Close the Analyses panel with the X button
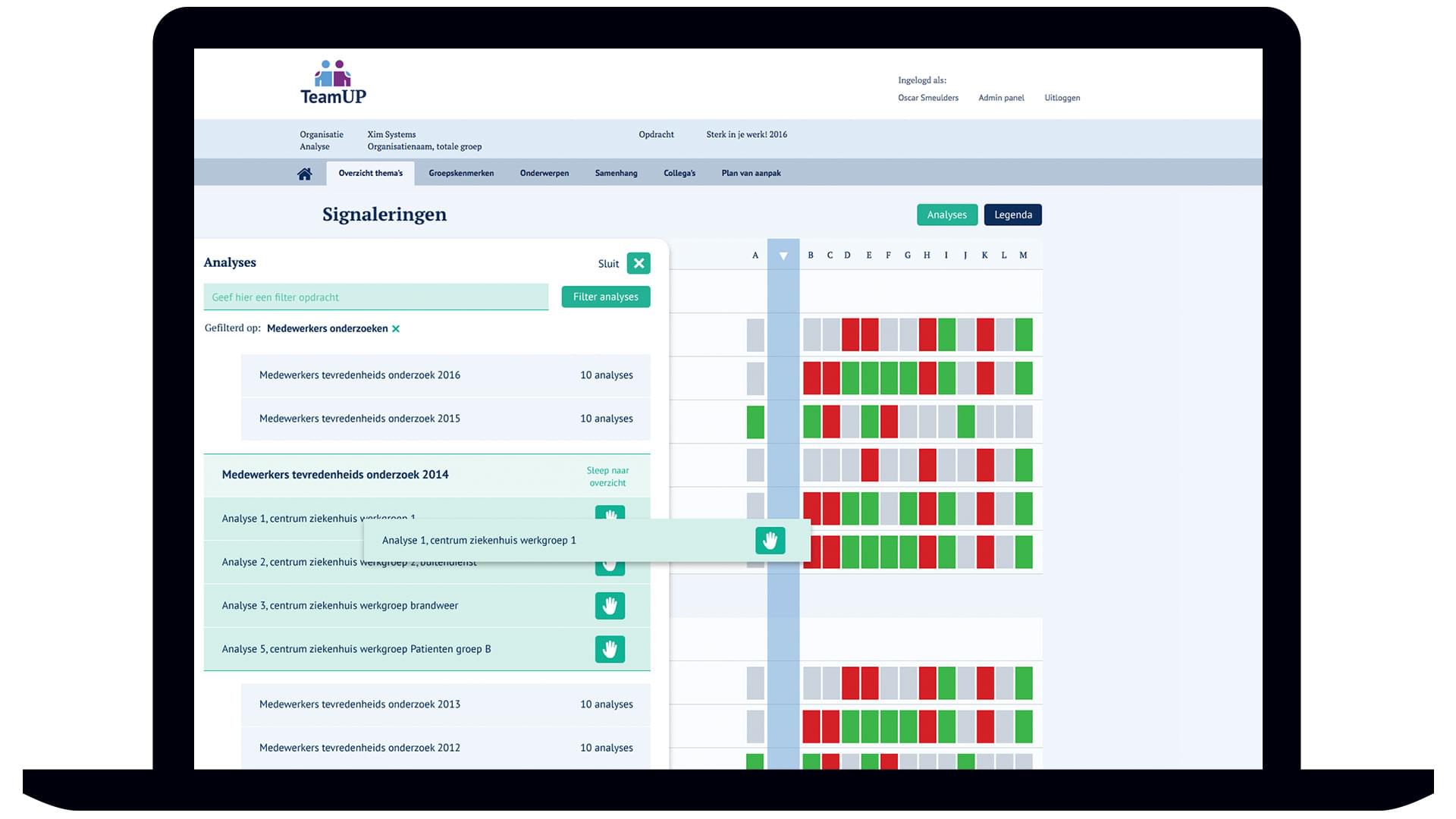Image resolution: width=1456 pixels, height=819 pixels. click(639, 263)
